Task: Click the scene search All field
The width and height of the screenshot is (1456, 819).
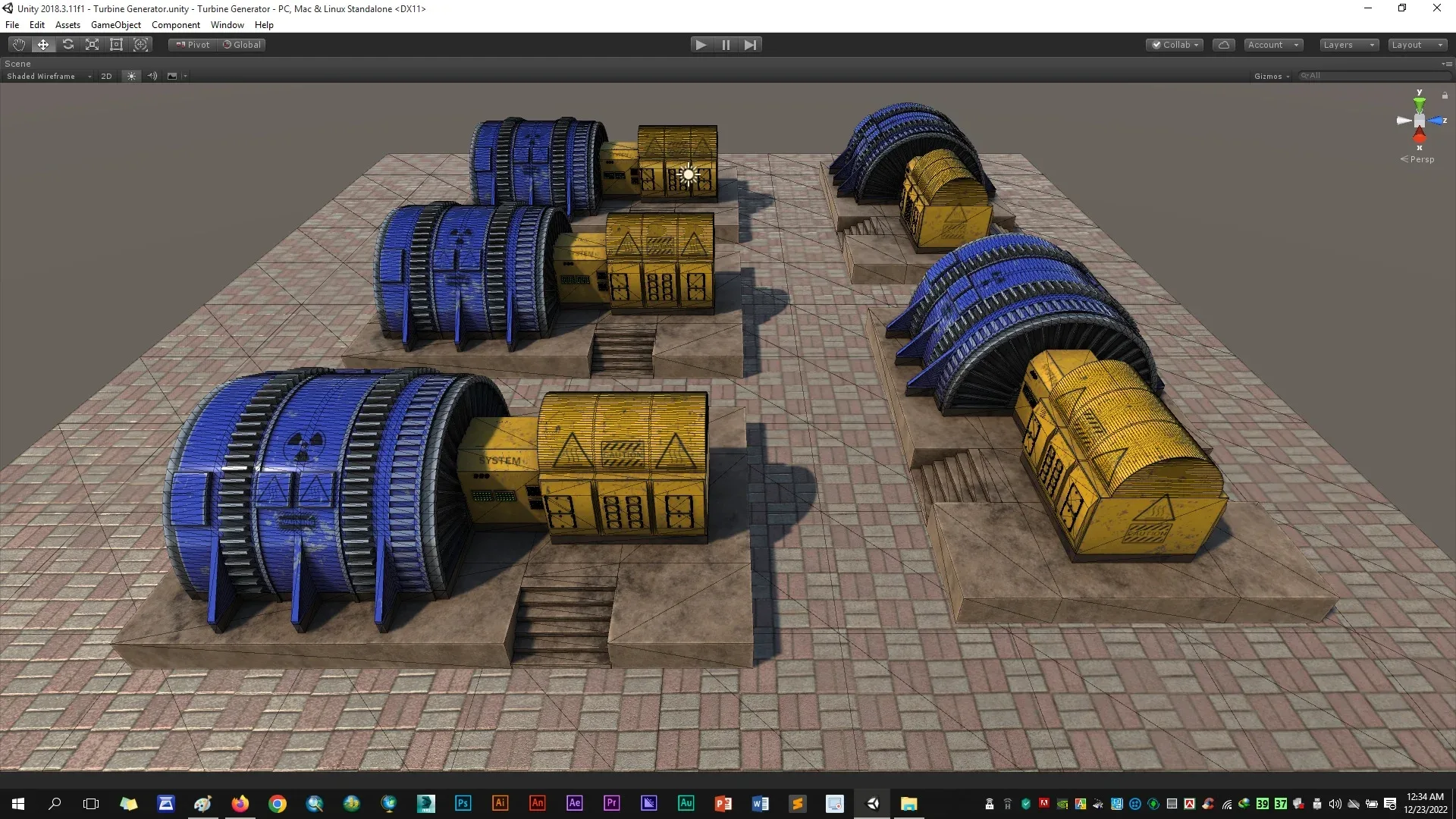Action: coord(1373,76)
